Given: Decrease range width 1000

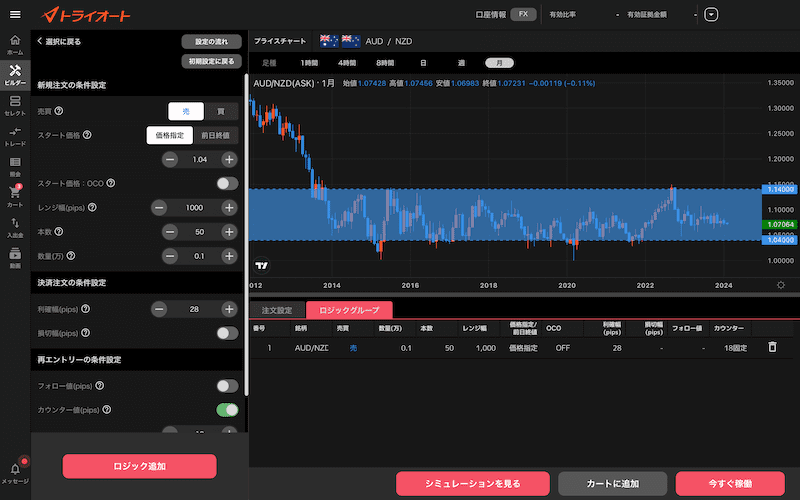Looking at the screenshot, I should tap(159, 207).
